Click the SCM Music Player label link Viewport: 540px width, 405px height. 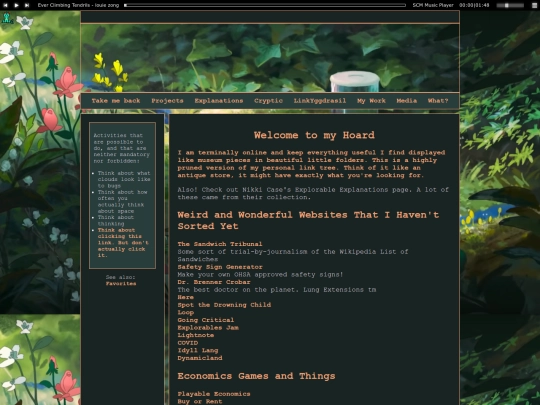pyautogui.click(x=433, y=5)
